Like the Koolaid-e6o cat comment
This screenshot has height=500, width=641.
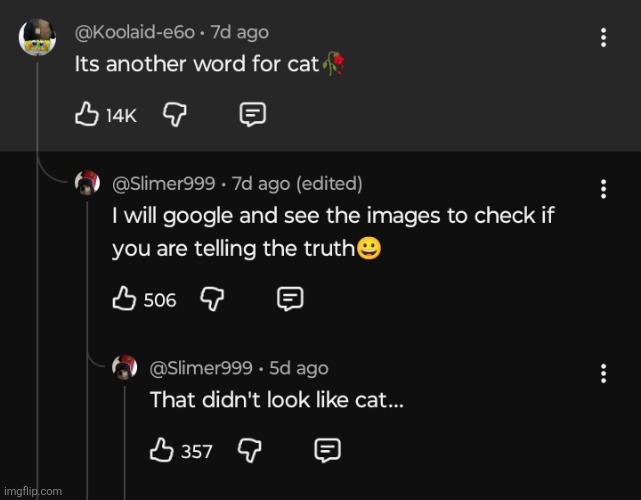pyautogui.click(x=87, y=116)
